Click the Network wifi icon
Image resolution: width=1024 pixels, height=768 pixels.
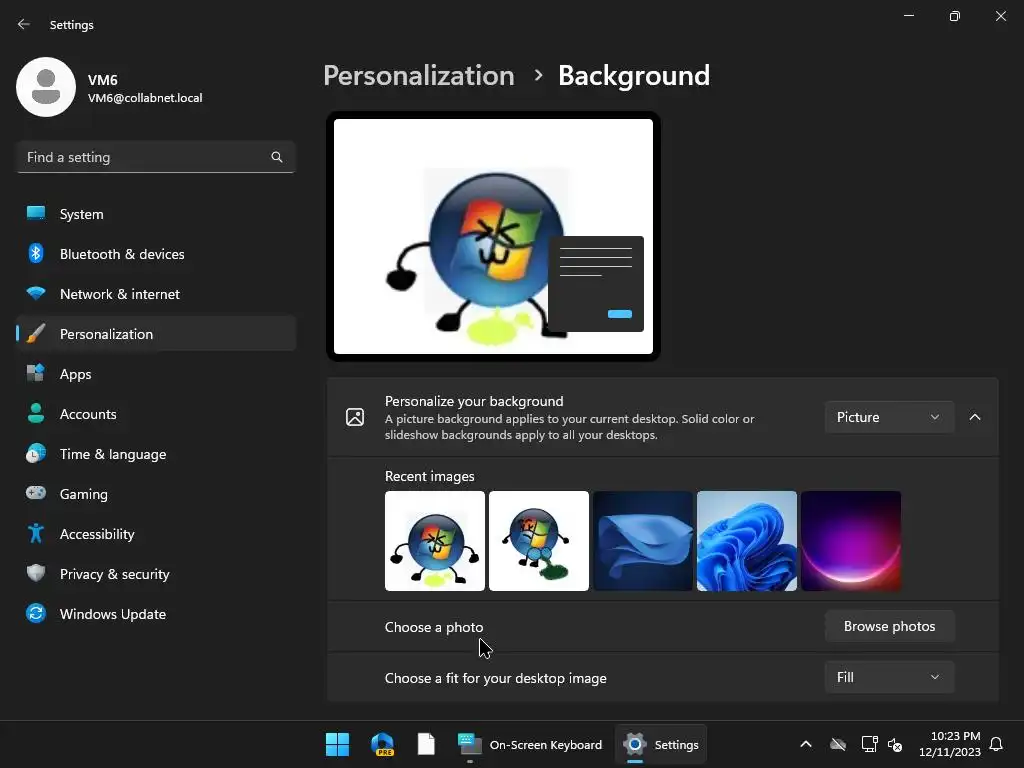click(x=36, y=293)
